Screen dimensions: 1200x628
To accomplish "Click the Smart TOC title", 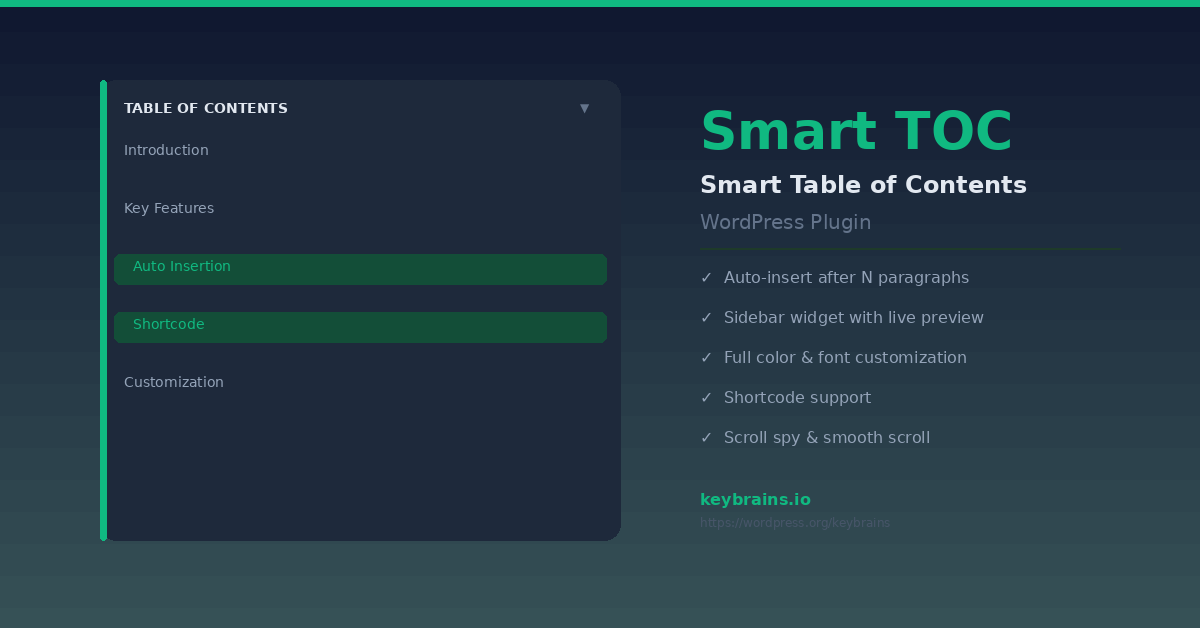I will click(856, 132).
